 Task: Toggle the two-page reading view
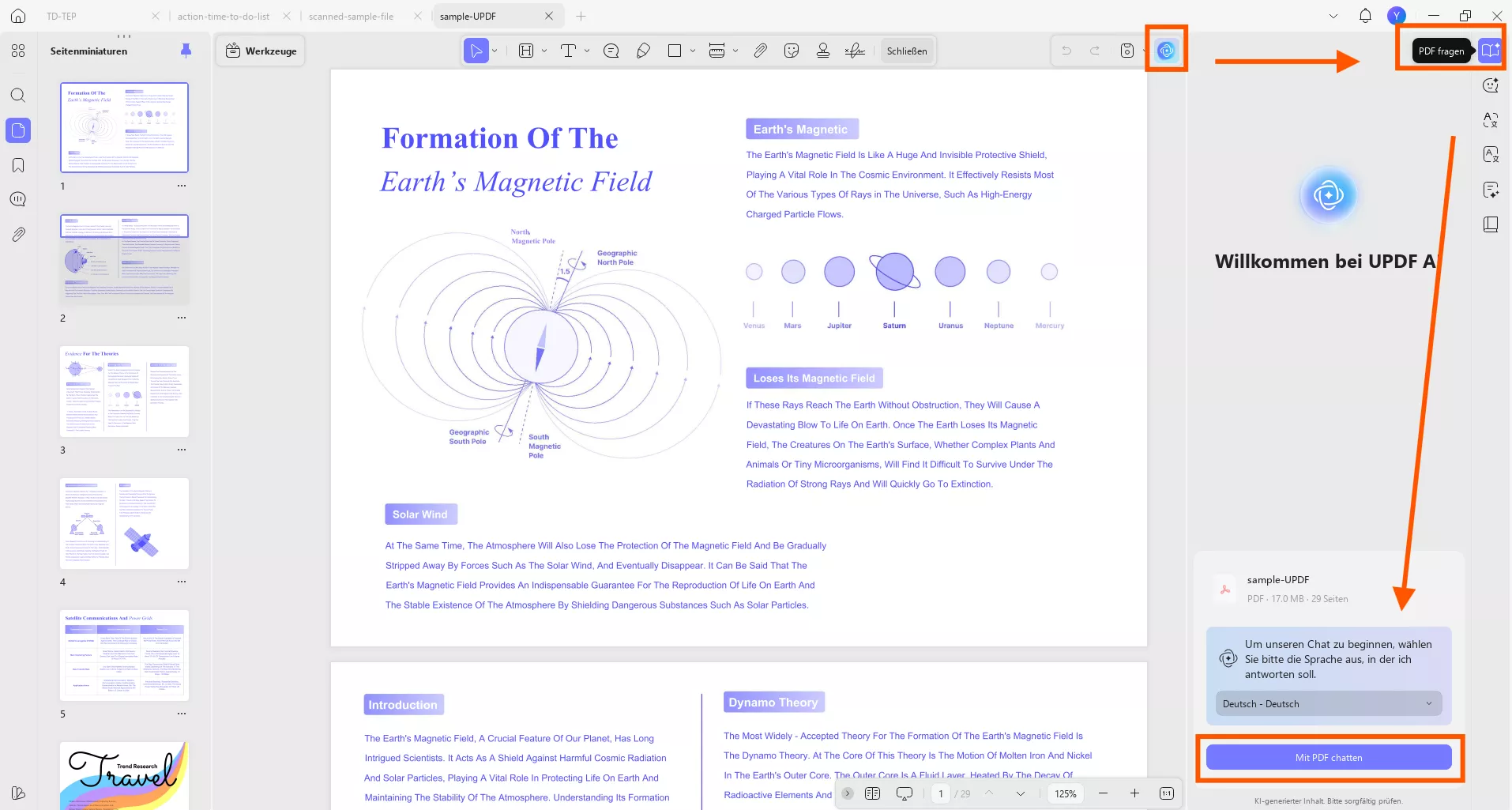pyautogui.click(x=872, y=793)
